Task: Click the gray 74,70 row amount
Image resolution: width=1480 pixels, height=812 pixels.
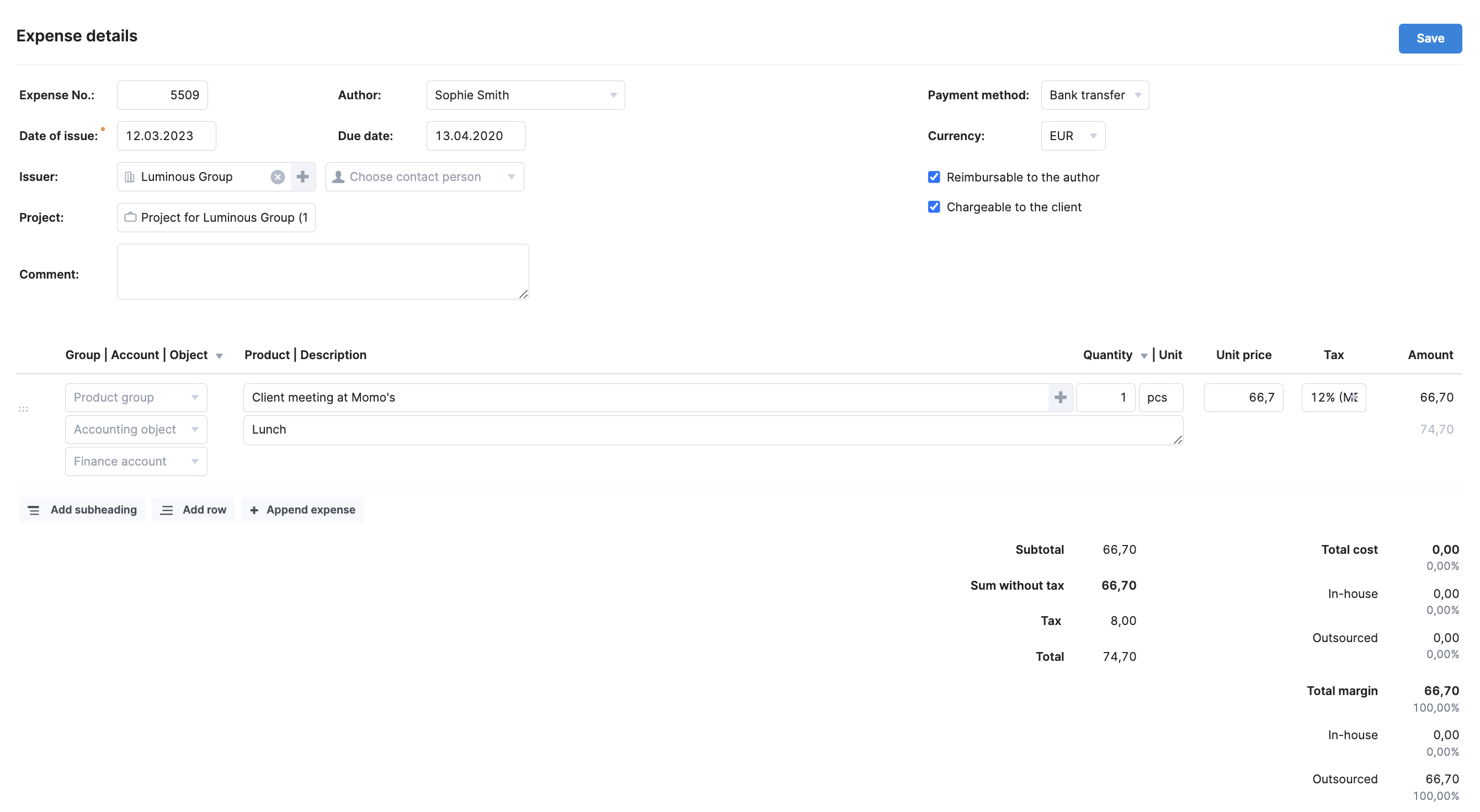Action: click(x=1436, y=430)
